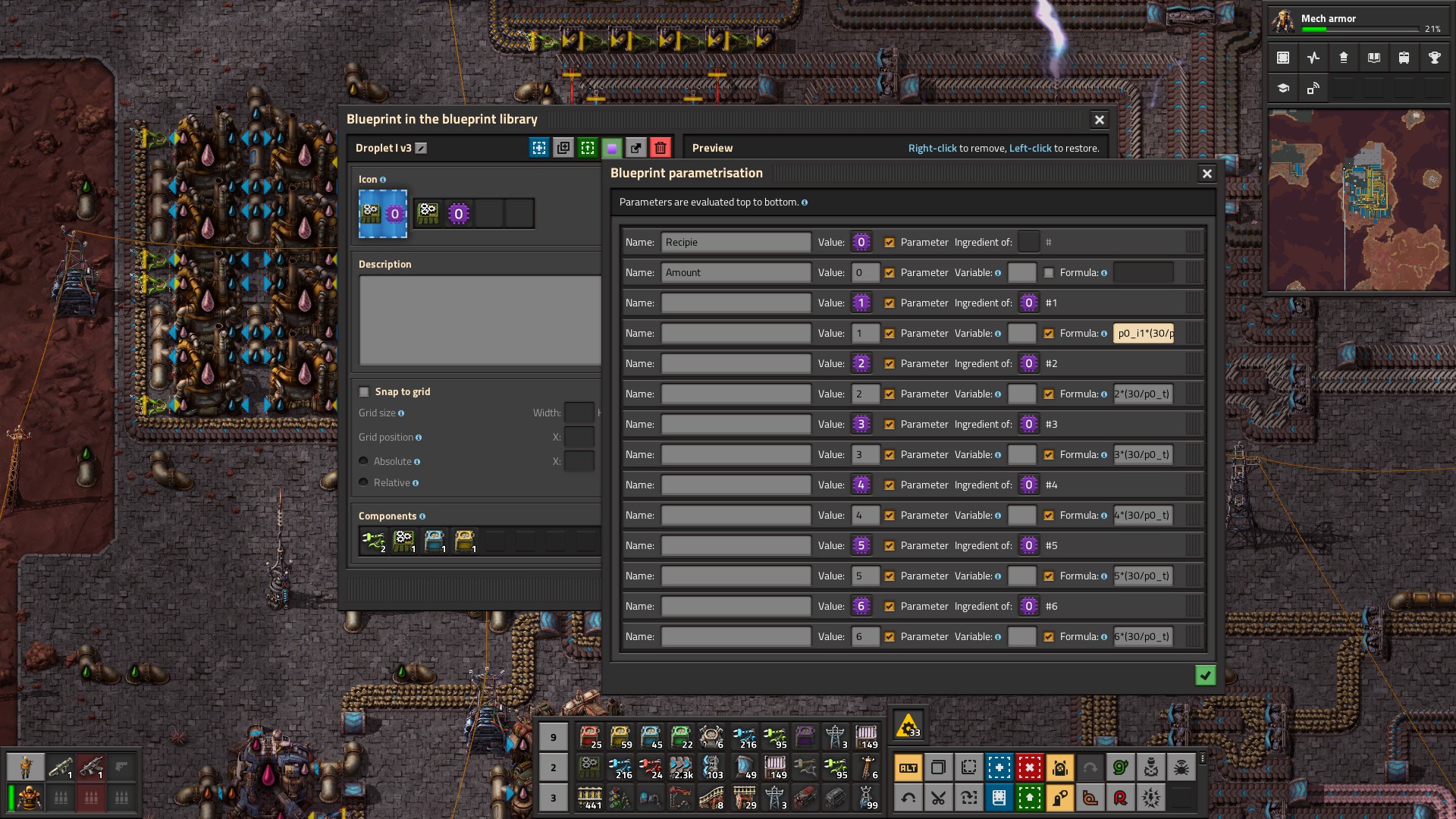Click the Recipie name text field

[735, 243]
